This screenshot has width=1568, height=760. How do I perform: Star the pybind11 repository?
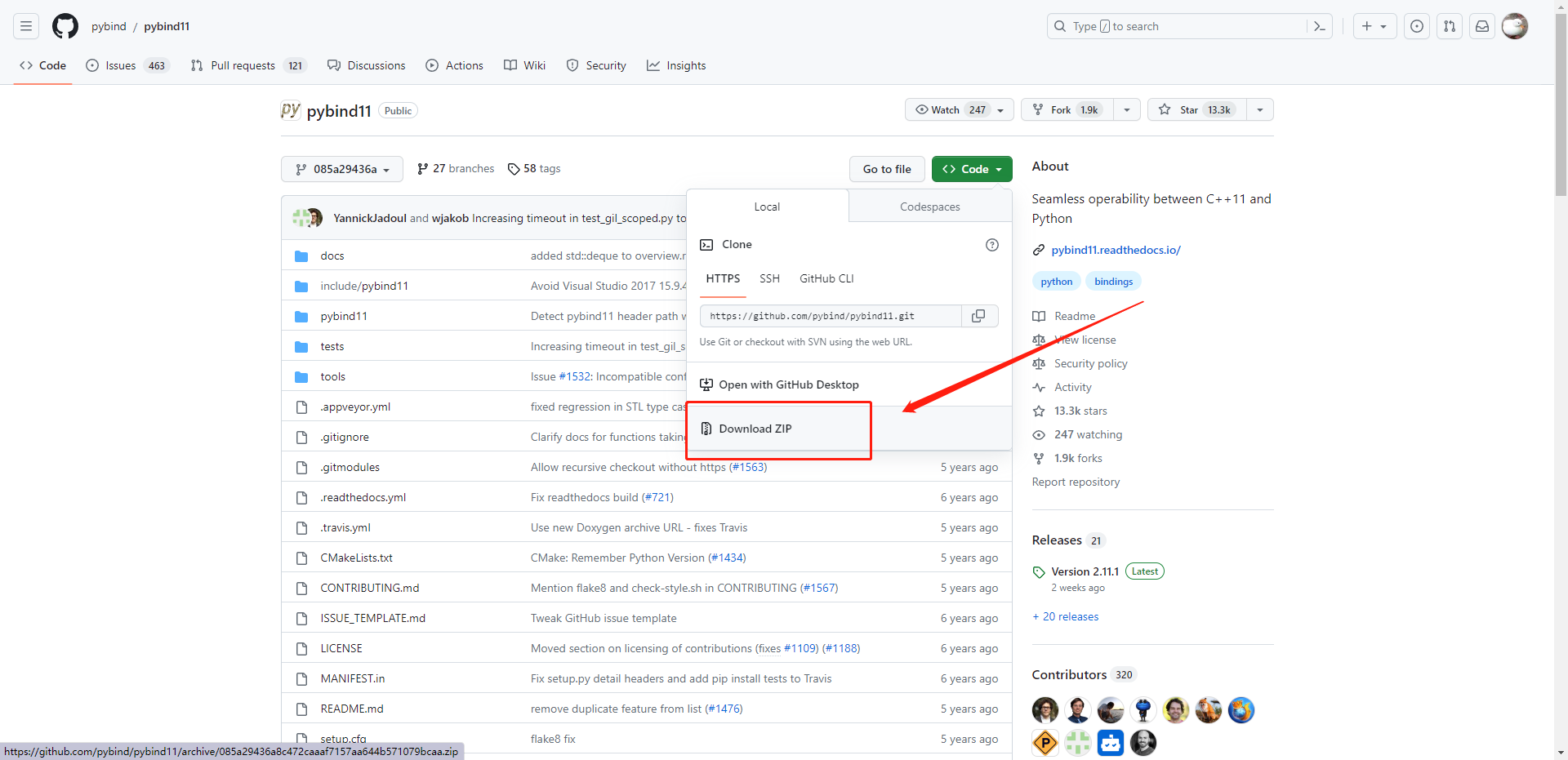point(1197,109)
